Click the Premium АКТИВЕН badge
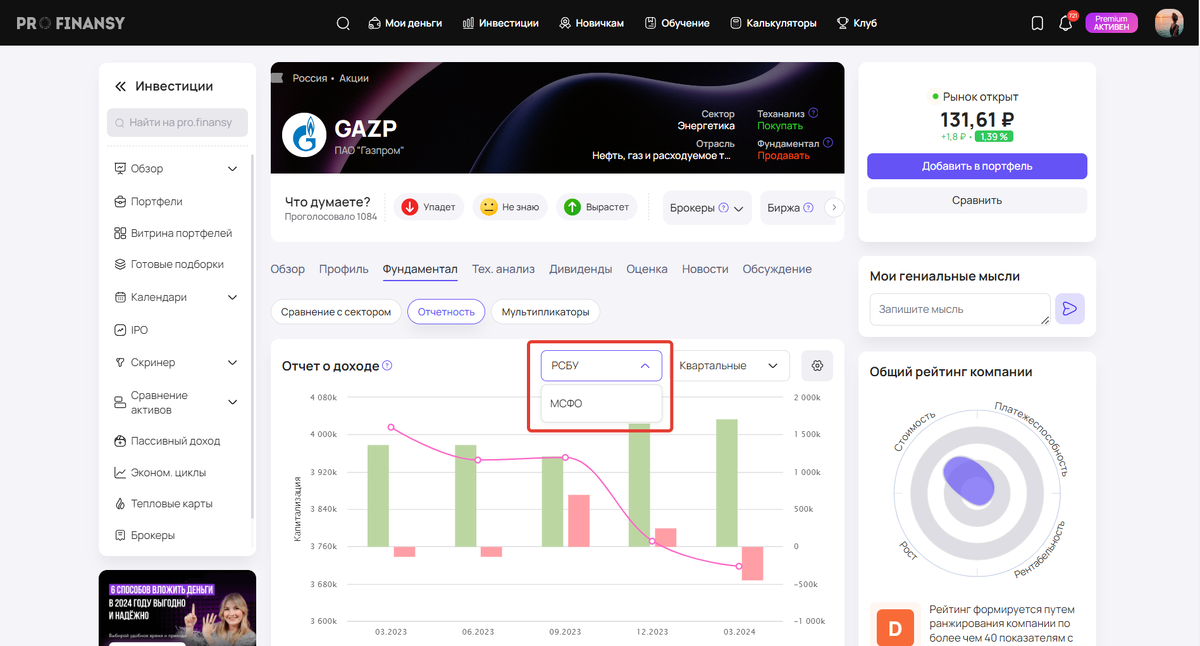1200x646 pixels. pyautogui.click(x=1111, y=23)
